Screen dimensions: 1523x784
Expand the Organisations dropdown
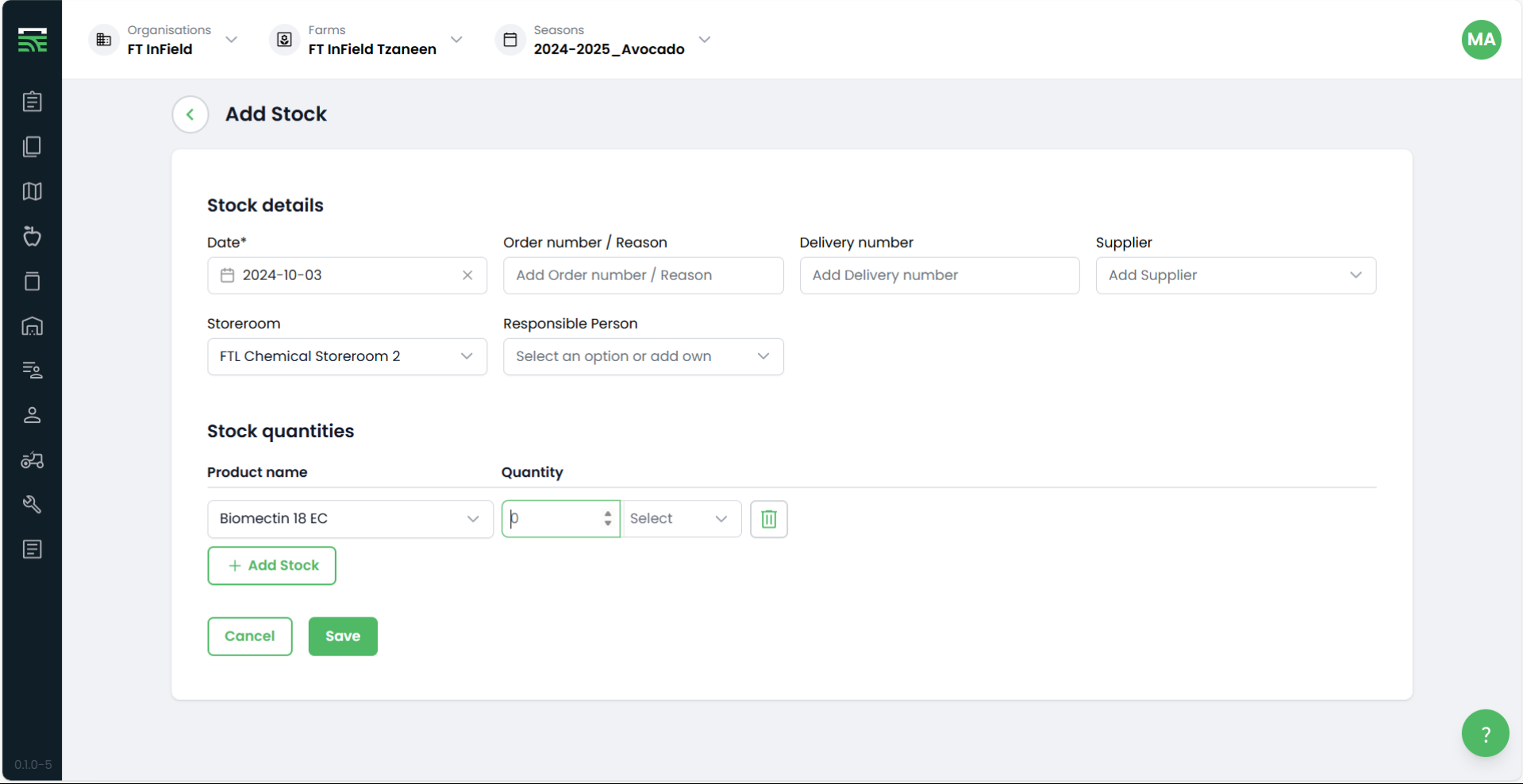[232, 40]
